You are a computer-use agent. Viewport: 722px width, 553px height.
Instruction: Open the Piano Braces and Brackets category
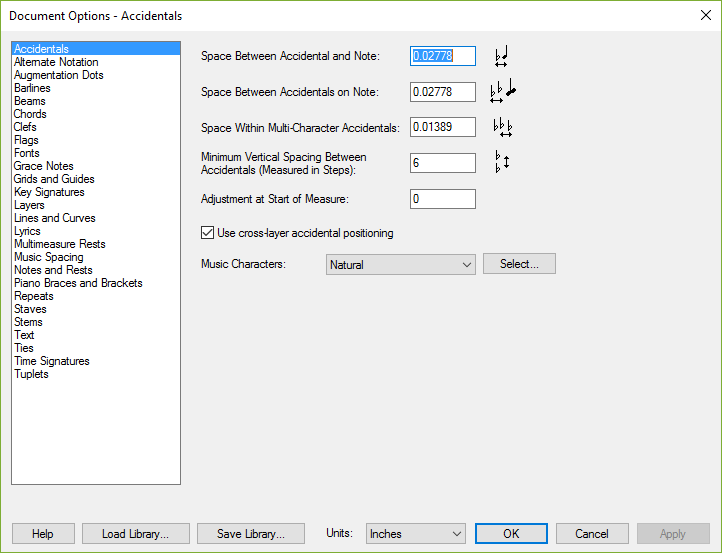pyautogui.click(x=78, y=283)
